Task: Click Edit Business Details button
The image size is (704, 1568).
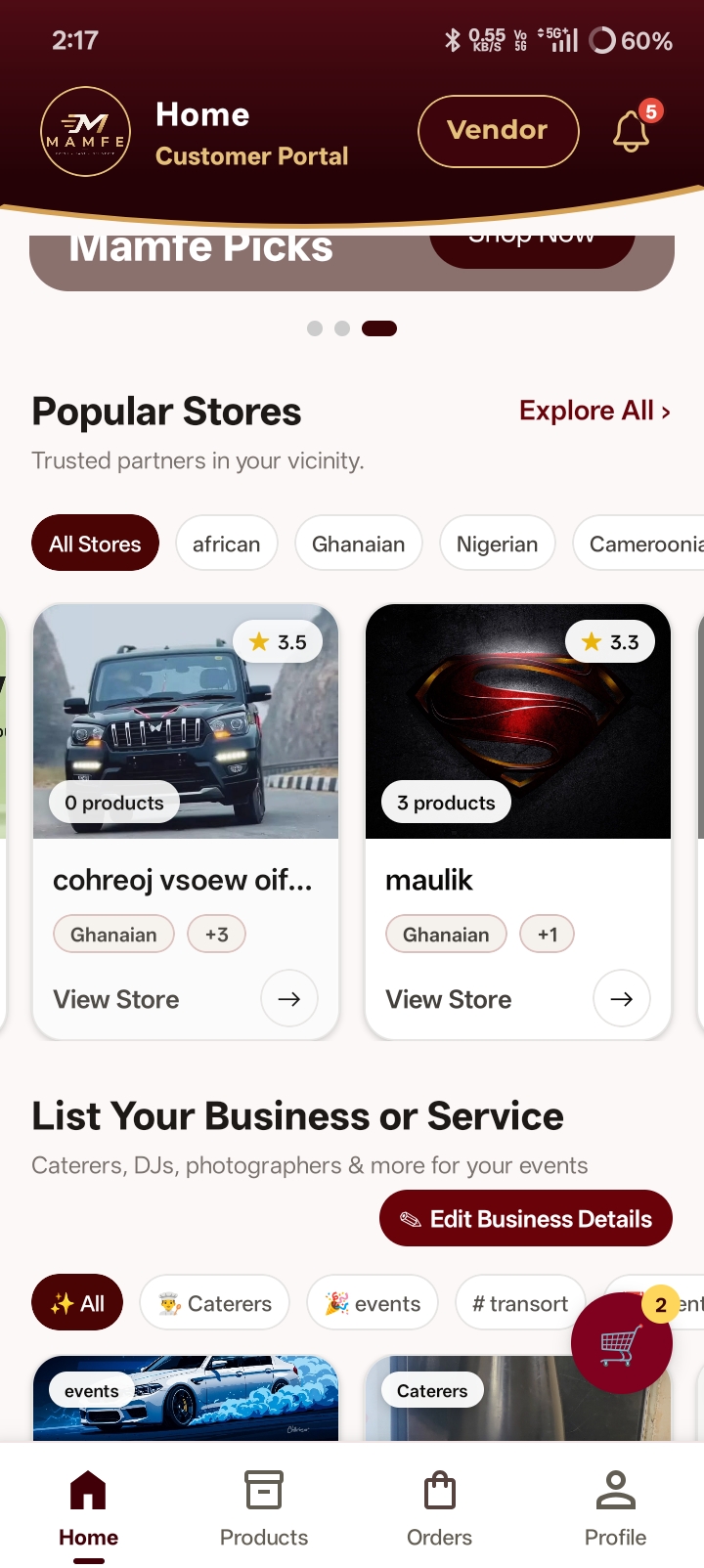Action: pos(526,1218)
